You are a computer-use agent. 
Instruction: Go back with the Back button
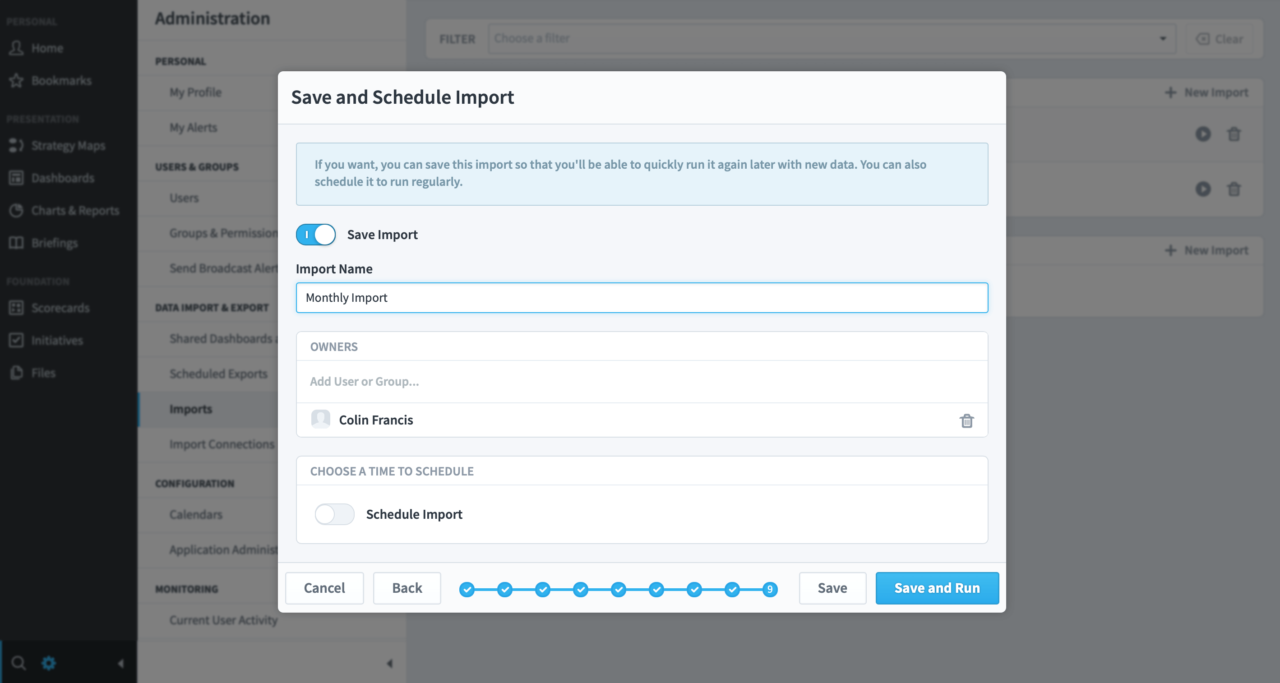[407, 588]
